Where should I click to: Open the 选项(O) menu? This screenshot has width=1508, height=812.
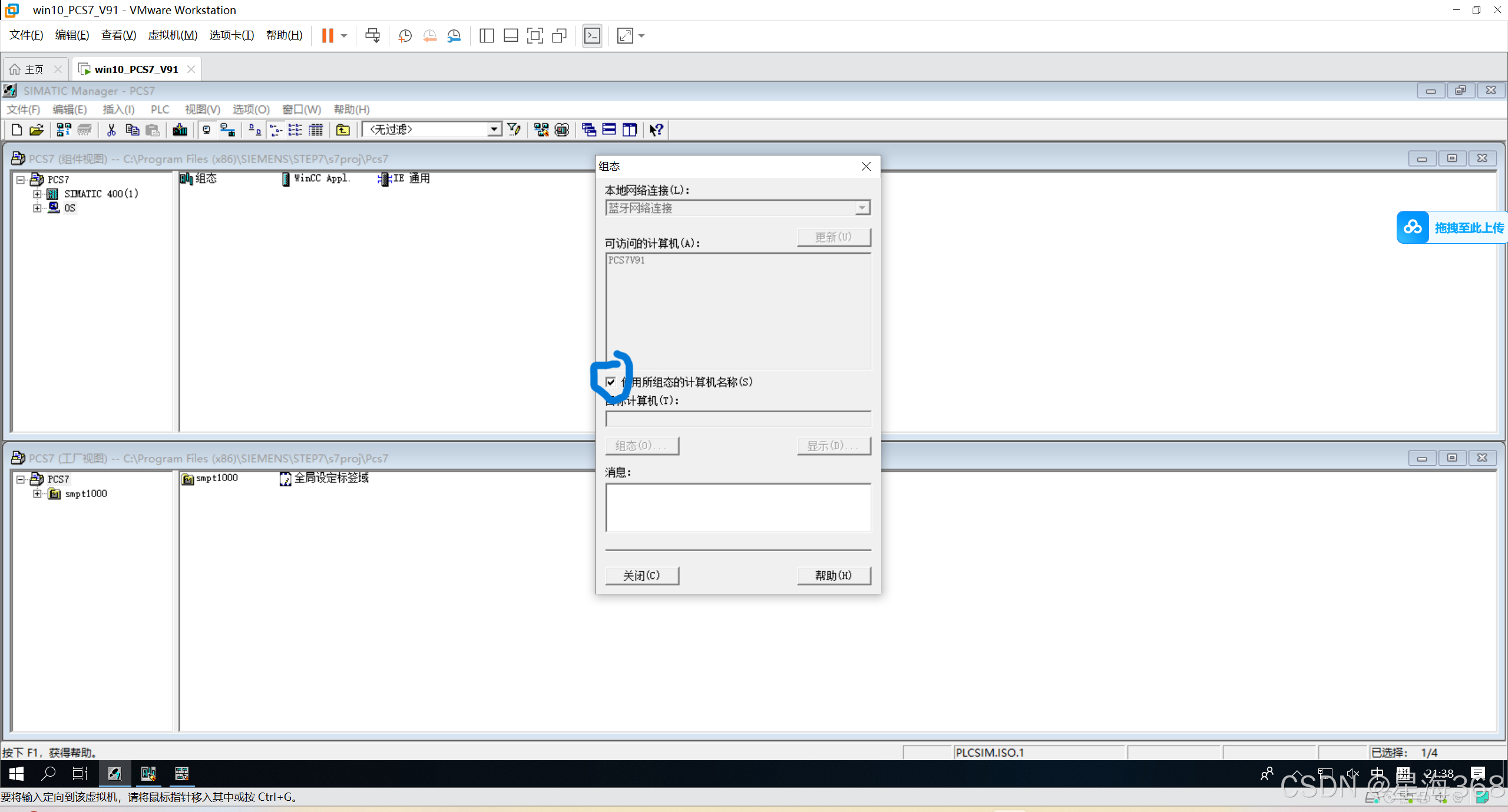coord(250,110)
